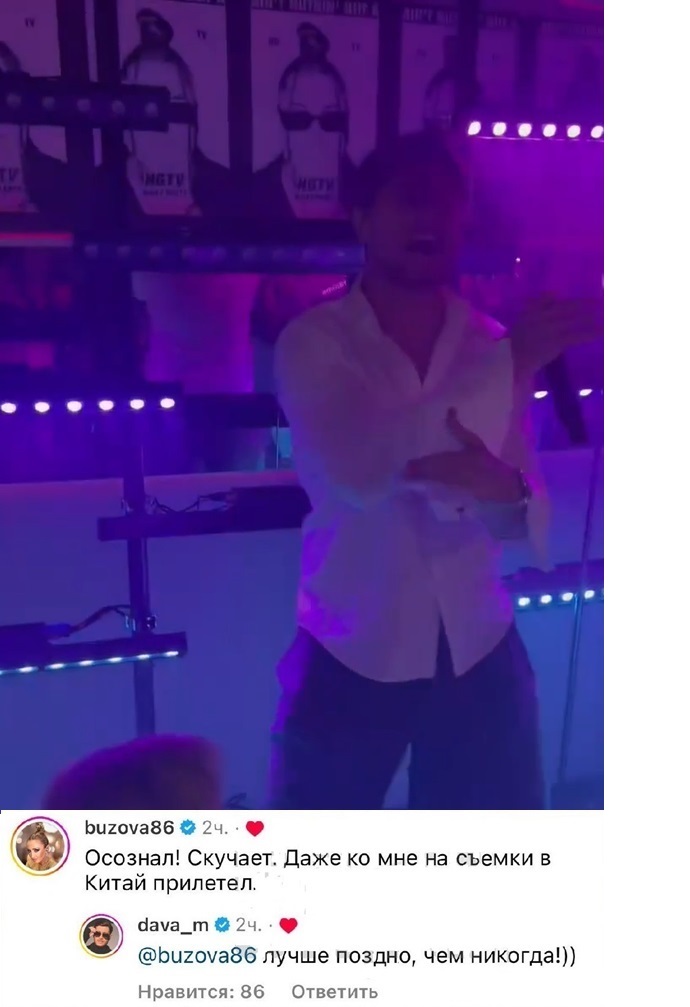Click the buzova86 username
Viewport: 690px width, 1007px height.
click(x=130, y=828)
